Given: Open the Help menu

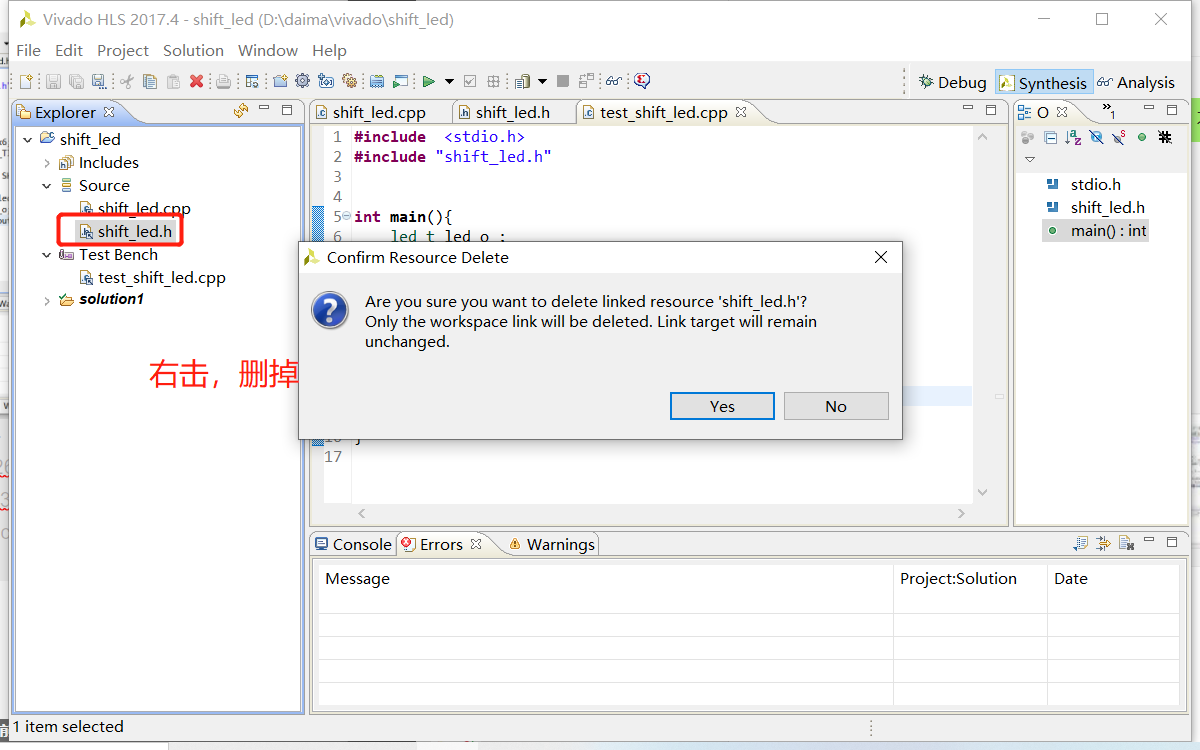Looking at the screenshot, I should point(329,50).
